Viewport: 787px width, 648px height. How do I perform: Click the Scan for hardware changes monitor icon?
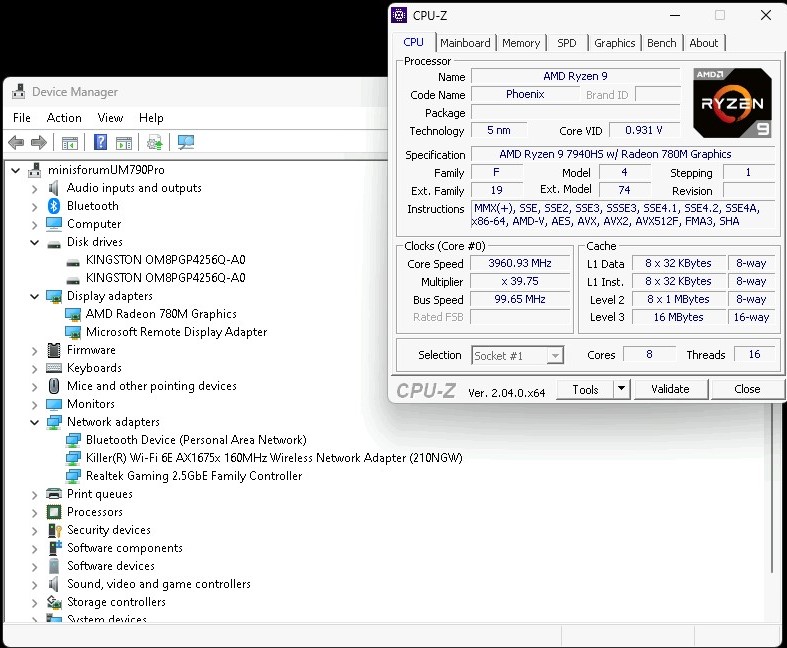coord(185,143)
